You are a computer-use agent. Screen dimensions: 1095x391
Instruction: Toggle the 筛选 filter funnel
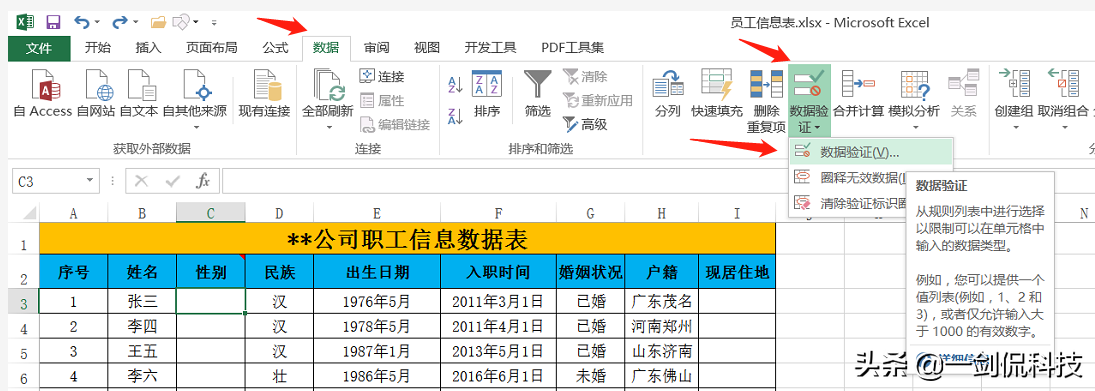pyautogui.click(x=538, y=93)
